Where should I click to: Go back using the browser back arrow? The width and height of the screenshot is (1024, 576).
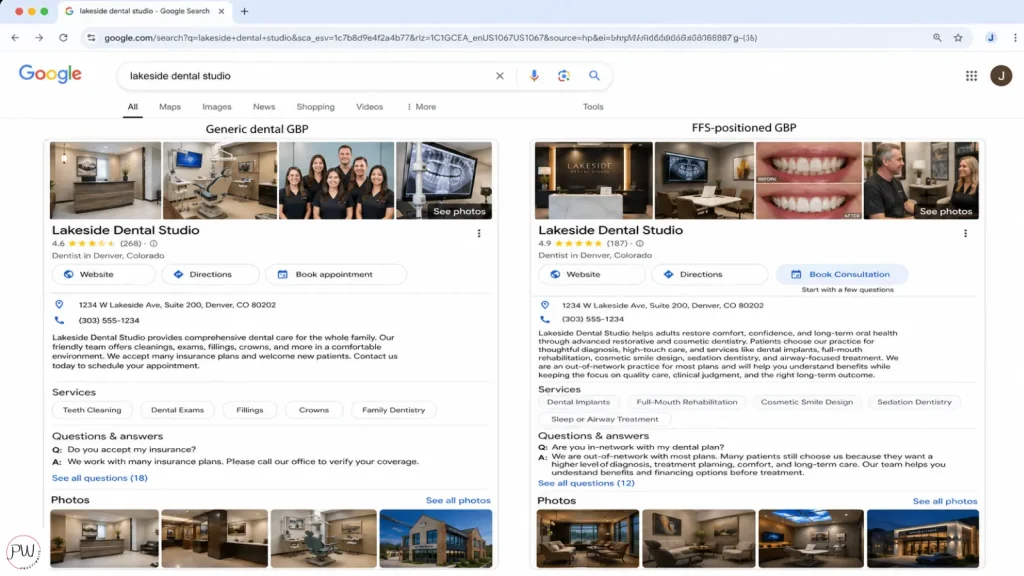pos(15,38)
